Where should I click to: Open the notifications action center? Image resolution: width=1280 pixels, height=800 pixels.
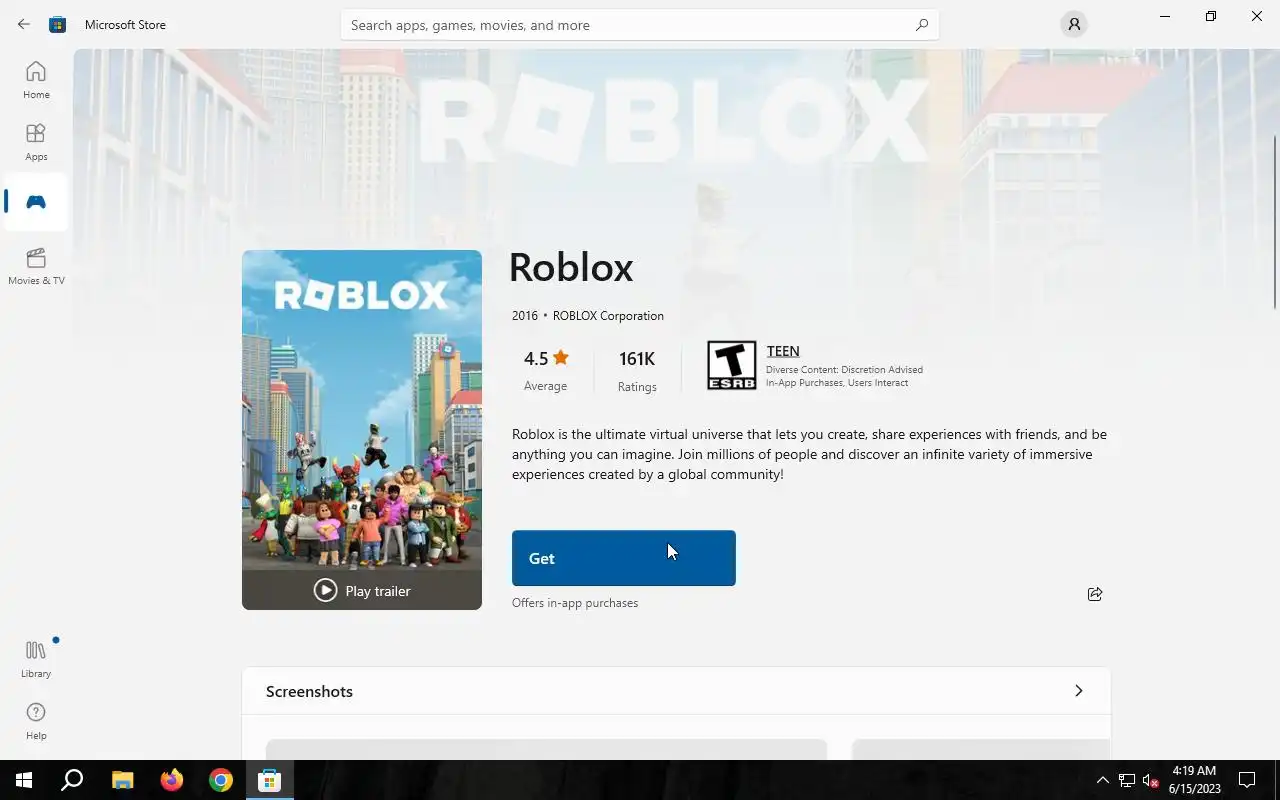coord(1247,780)
